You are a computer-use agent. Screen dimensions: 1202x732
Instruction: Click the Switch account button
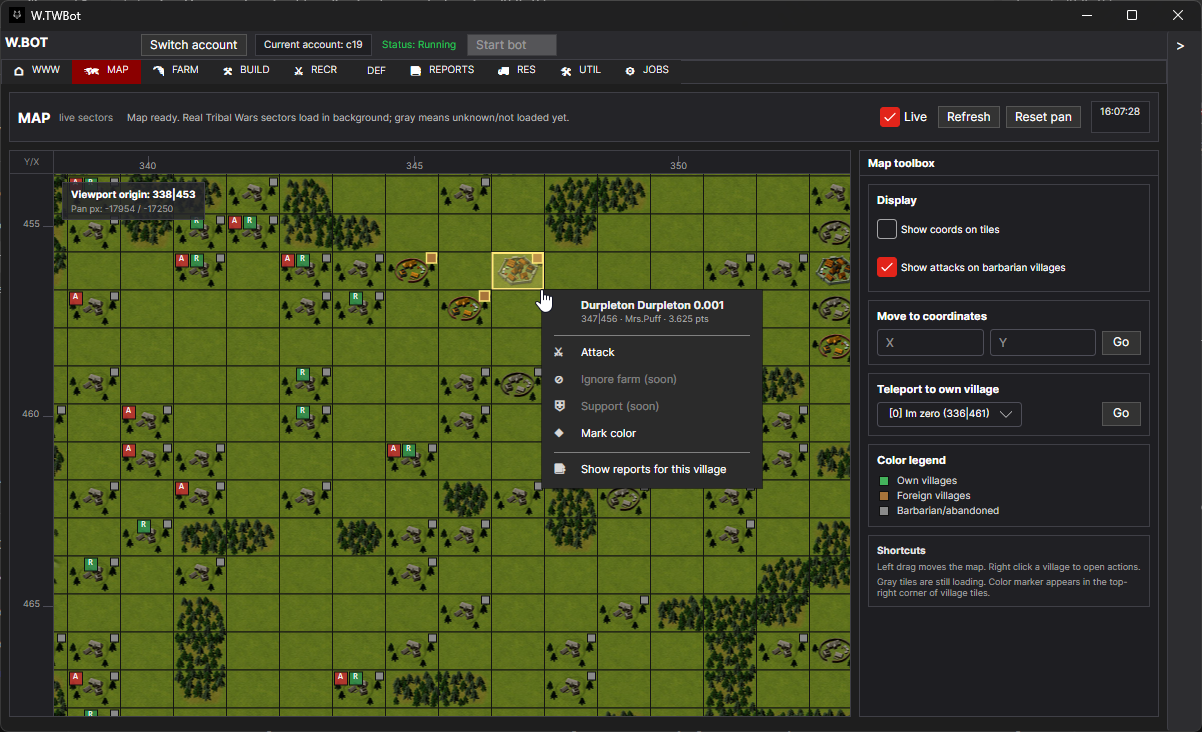[194, 45]
